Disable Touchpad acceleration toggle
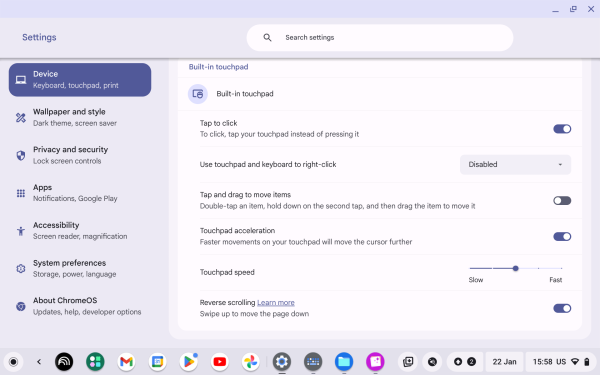Image resolution: width=600 pixels, height=375 pixels. (x=562, y=236)
